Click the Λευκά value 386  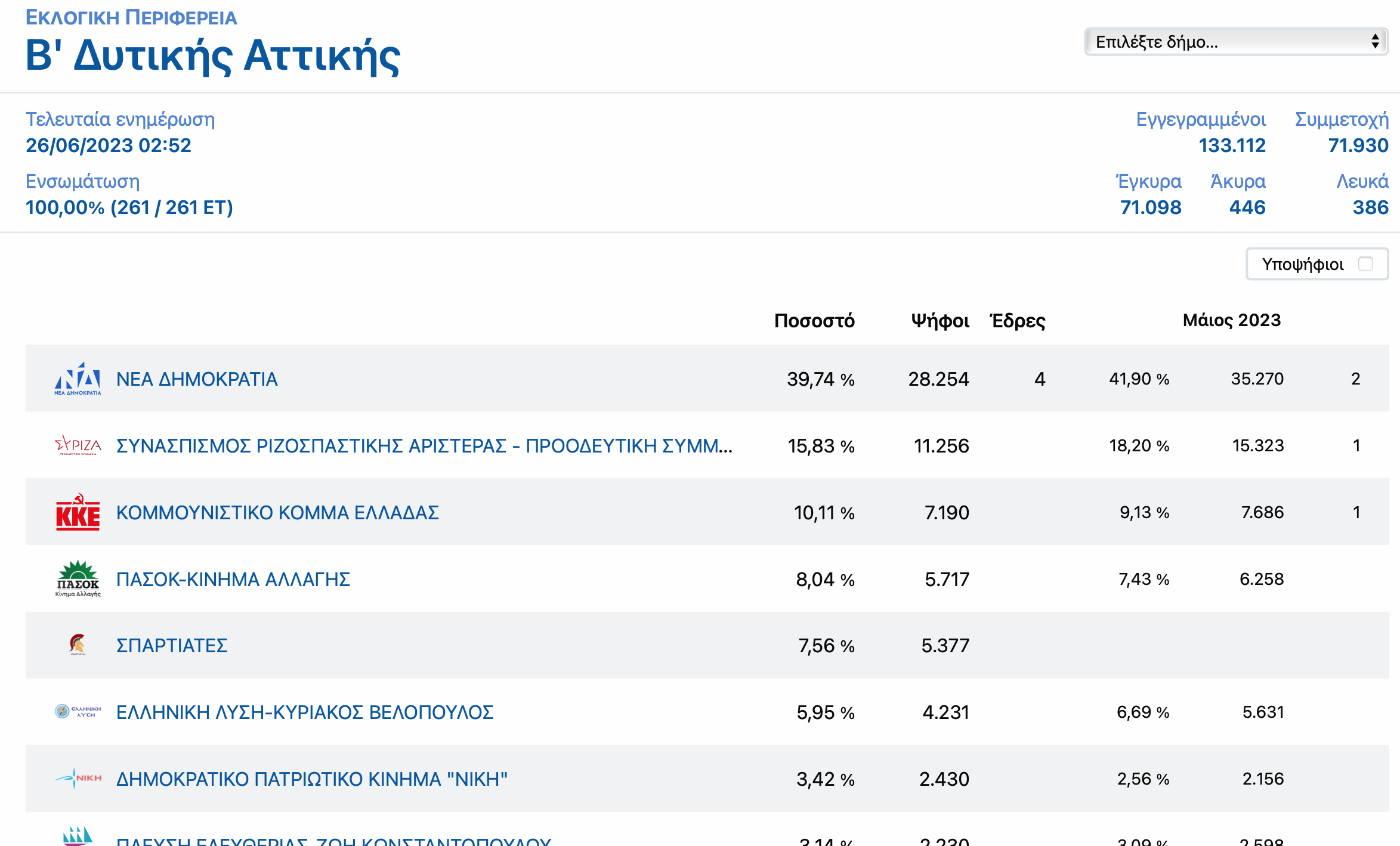pyautogui.click(x=1371, y=207)
